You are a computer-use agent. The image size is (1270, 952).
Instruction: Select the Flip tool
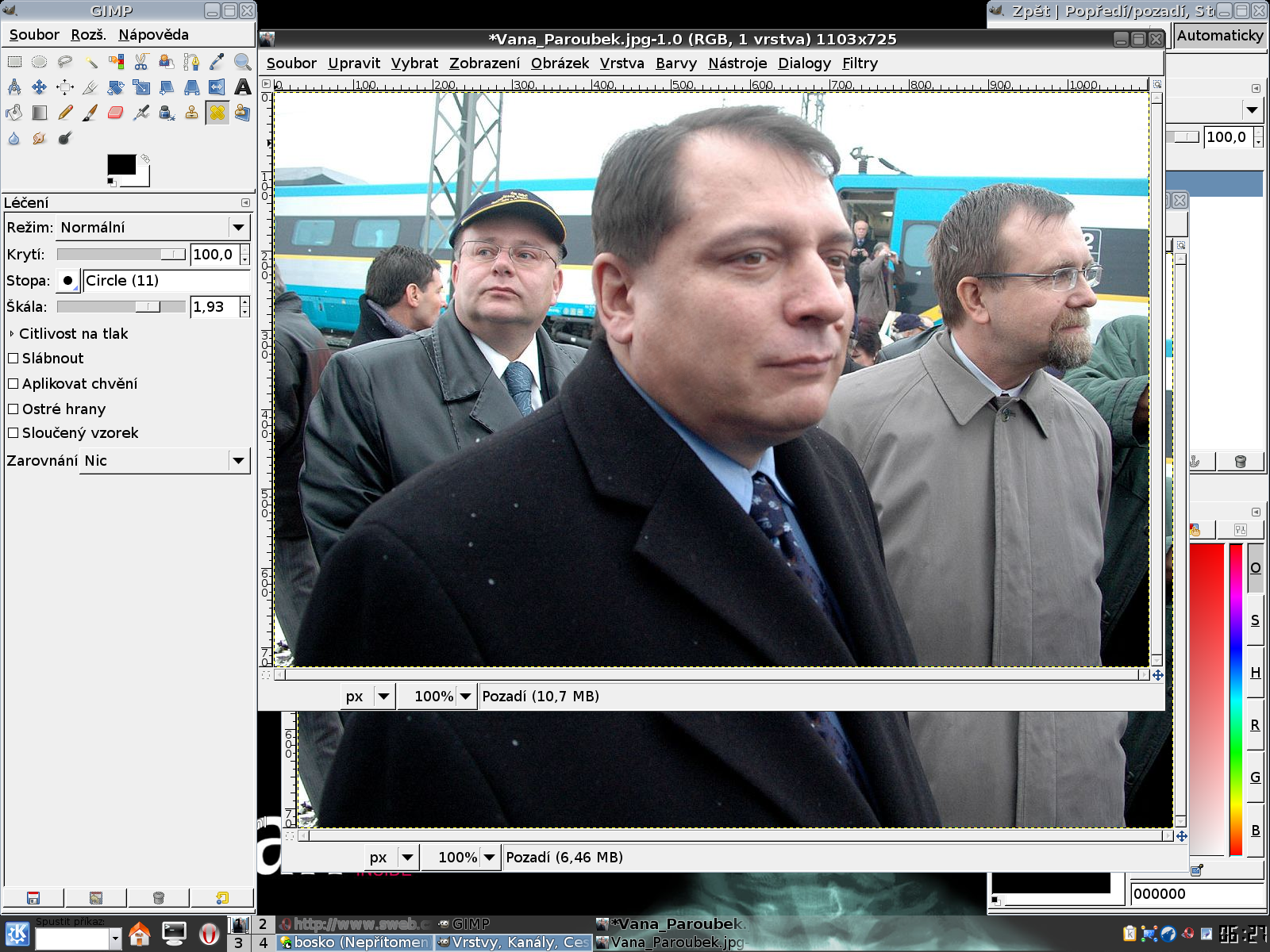point(217,87)
